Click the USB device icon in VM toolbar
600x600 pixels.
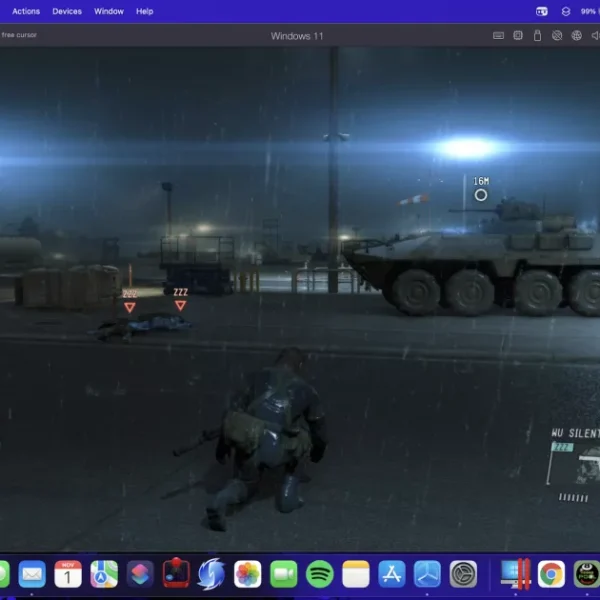coord(537,36)
